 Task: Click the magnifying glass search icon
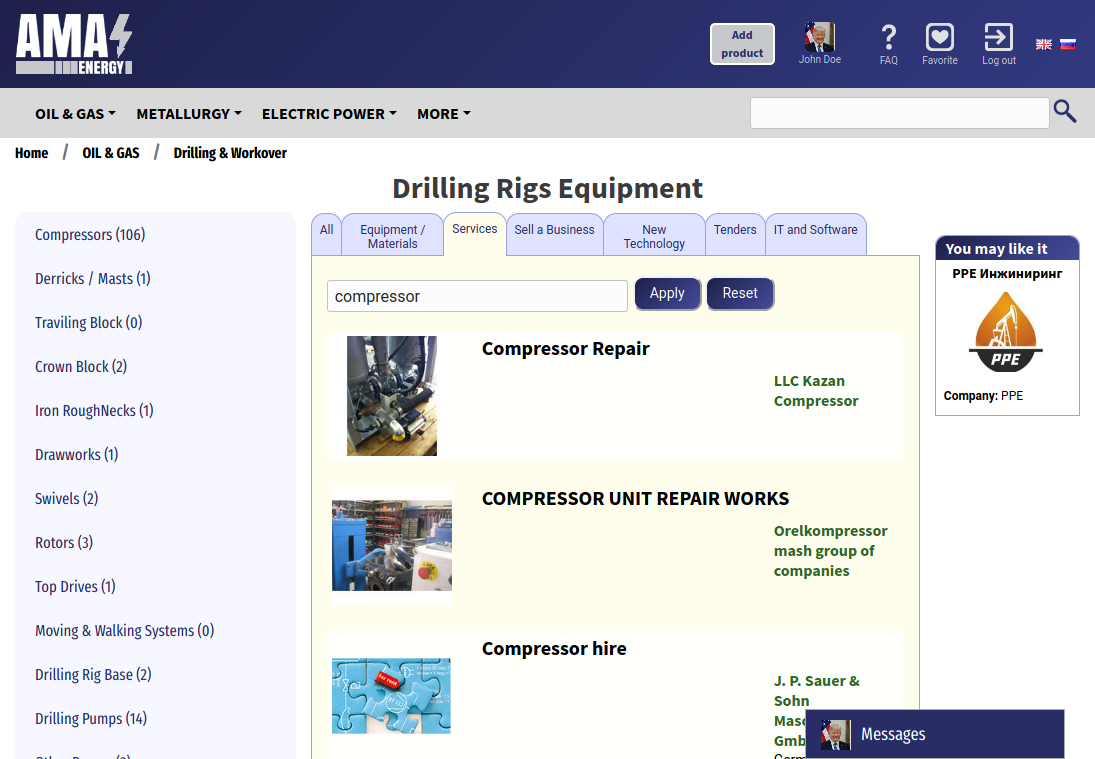coord(1065,112)
